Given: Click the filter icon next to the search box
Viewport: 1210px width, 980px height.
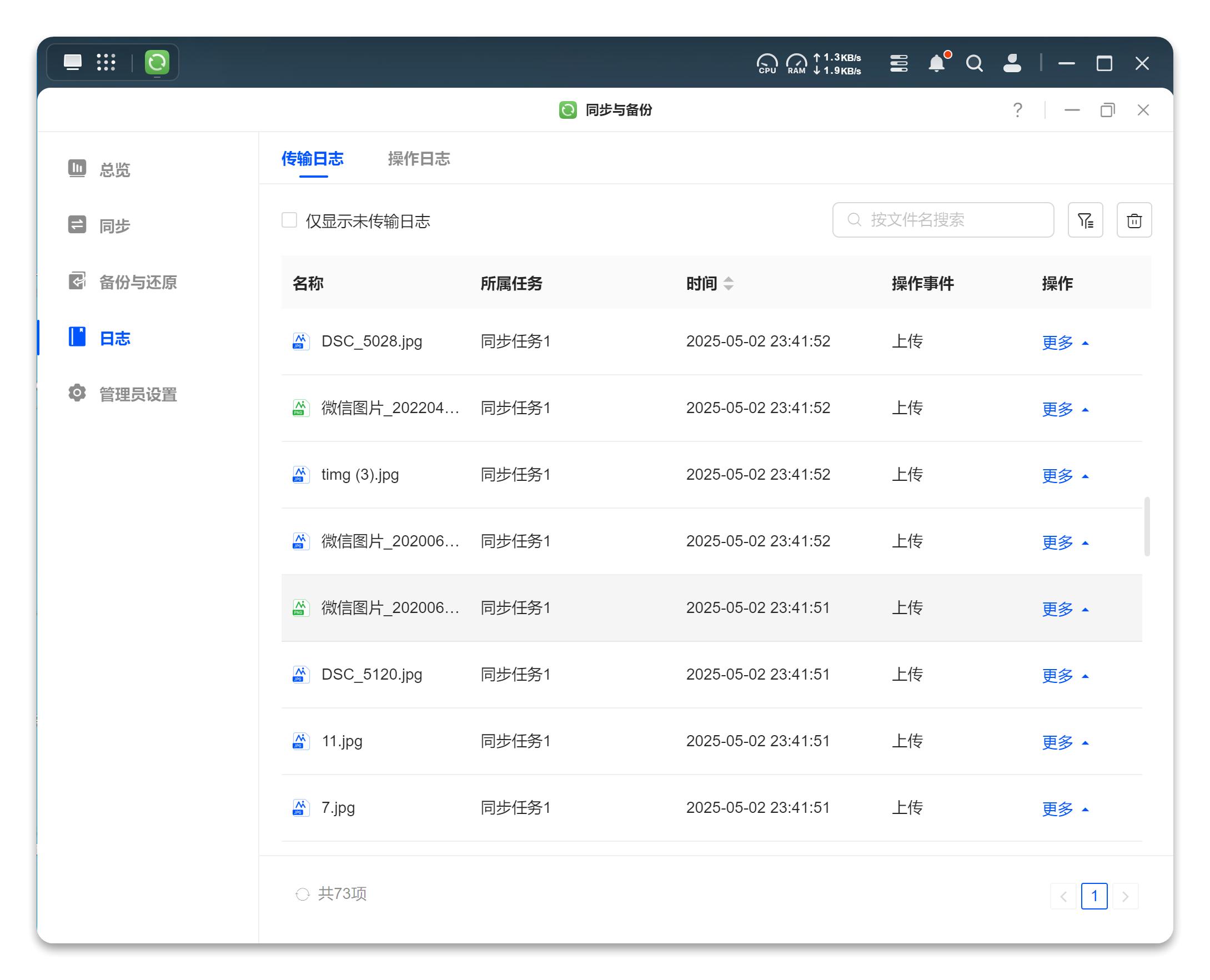Looking at the screenshot, I should [1085, 220].
